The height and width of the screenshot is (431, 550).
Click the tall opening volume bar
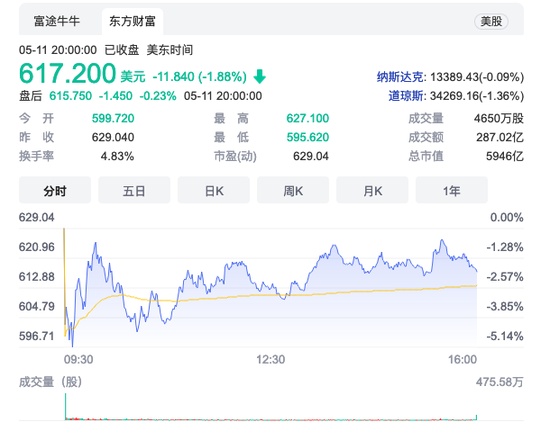pos(66,406)
